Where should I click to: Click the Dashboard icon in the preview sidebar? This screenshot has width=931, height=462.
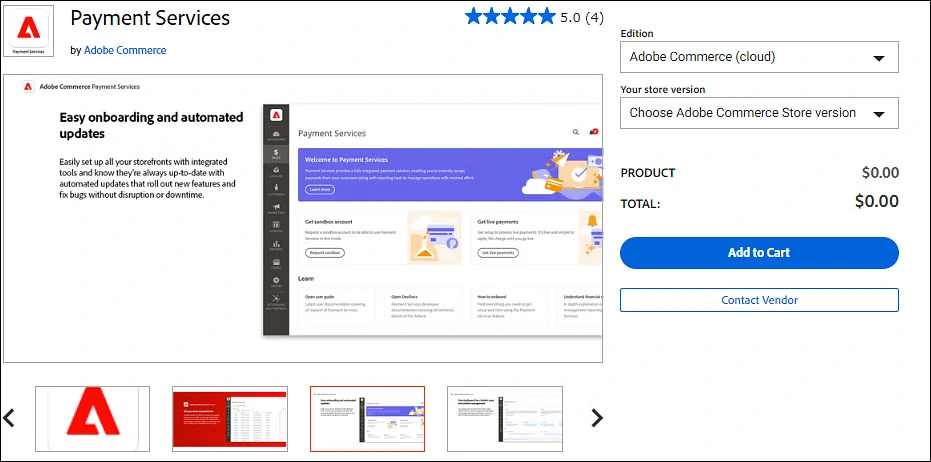276,135
